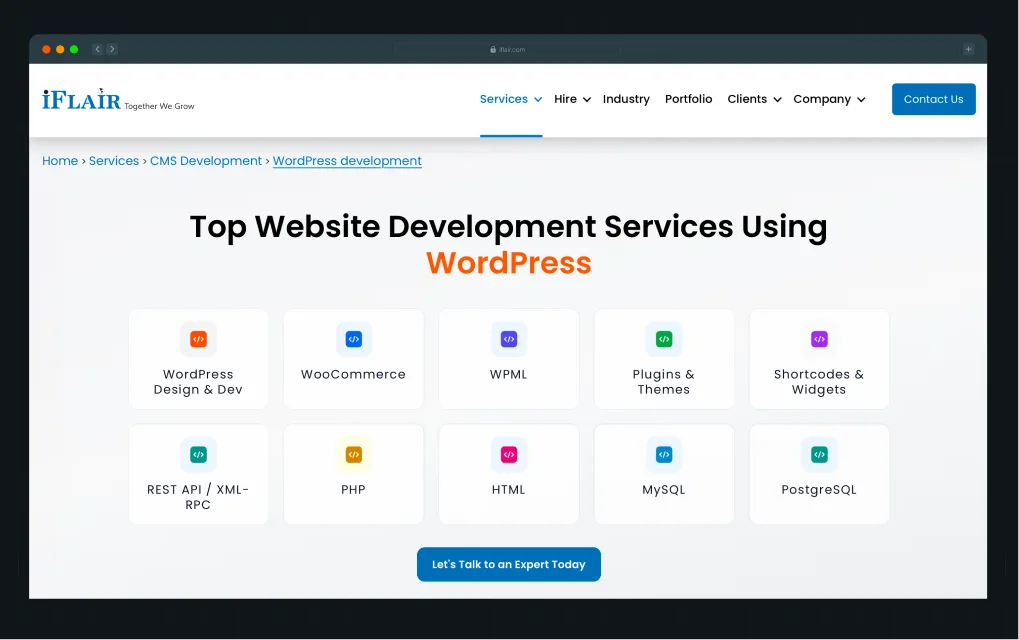Open the Services menu item
1019x640 pixels.
pos(504,99)
